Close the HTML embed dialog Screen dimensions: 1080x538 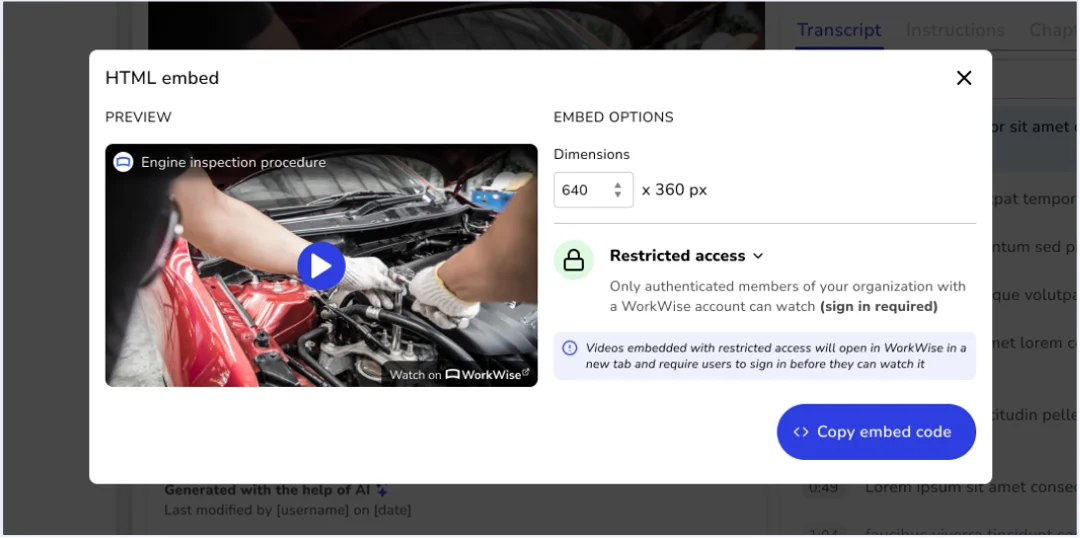tap(964, 78)
